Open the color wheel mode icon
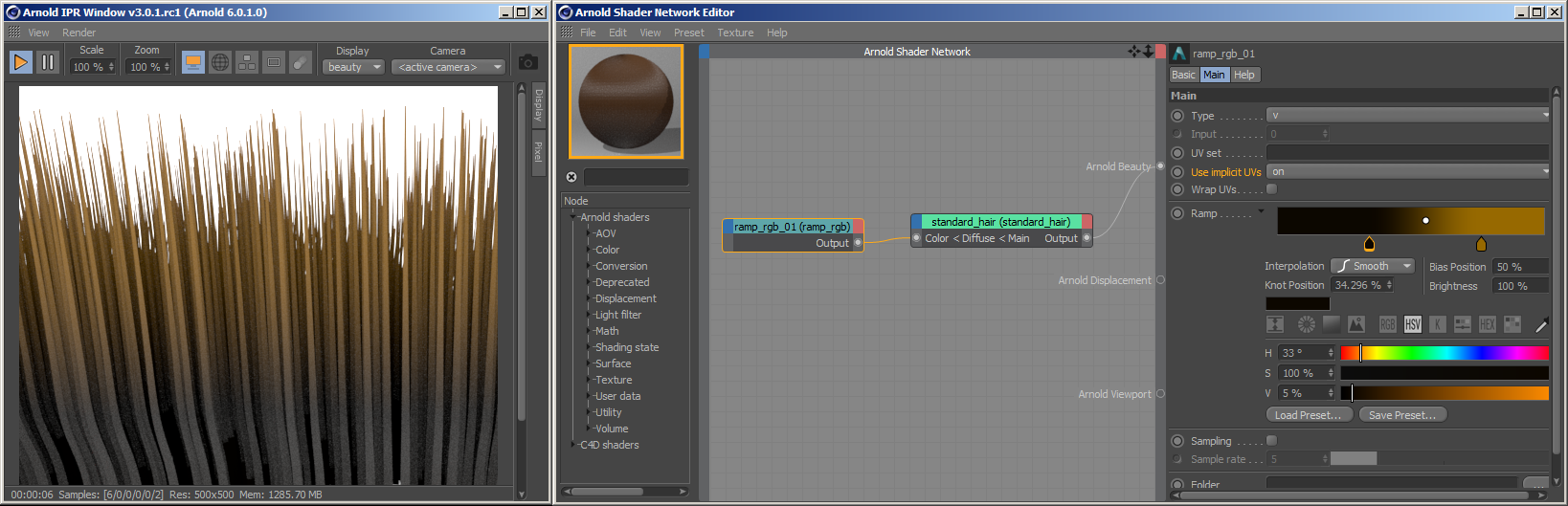 [1306, 324]
